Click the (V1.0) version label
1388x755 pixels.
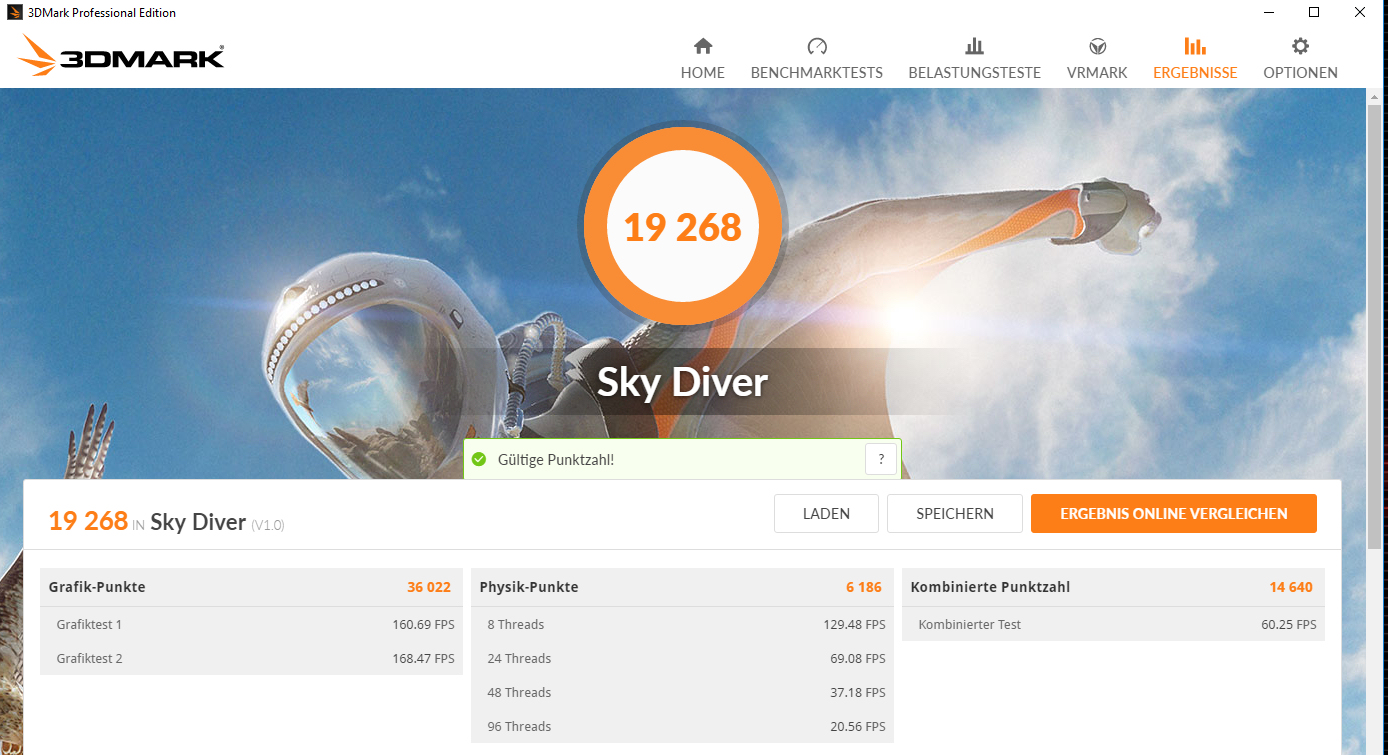pos(268,525)
